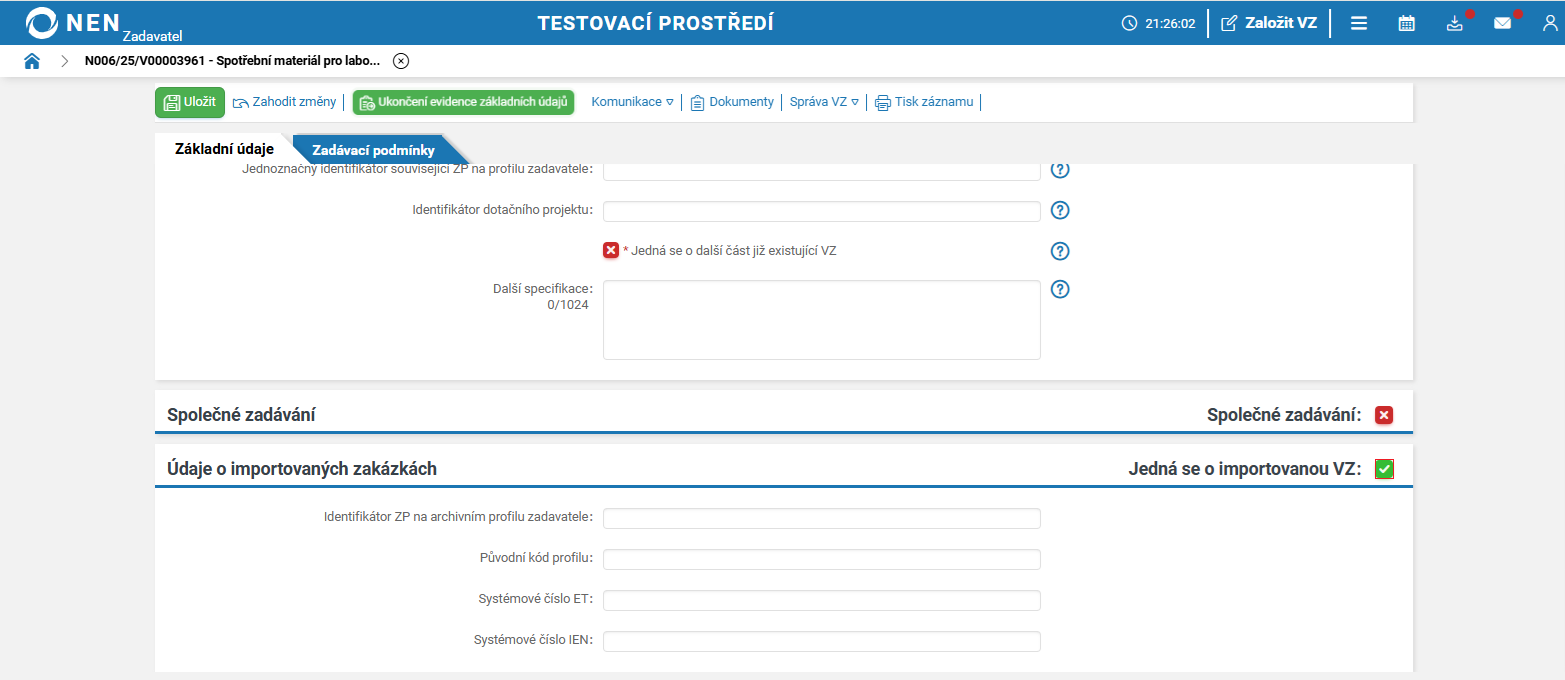
Task: Focus Identifikátor ZP na archivním profilu field
Action: [x=822, y=518]
